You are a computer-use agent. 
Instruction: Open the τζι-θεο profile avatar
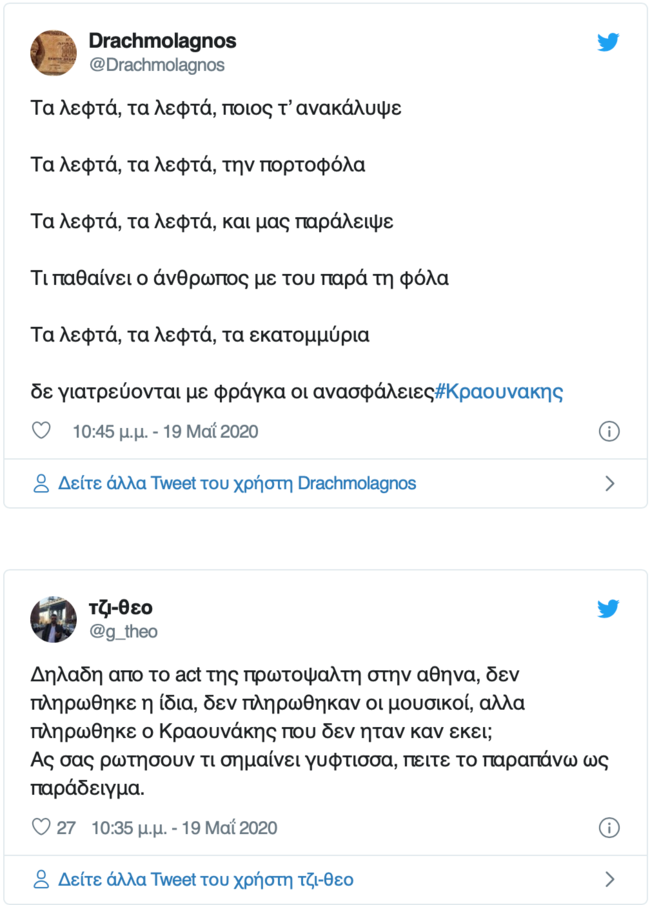pos(53,619)
